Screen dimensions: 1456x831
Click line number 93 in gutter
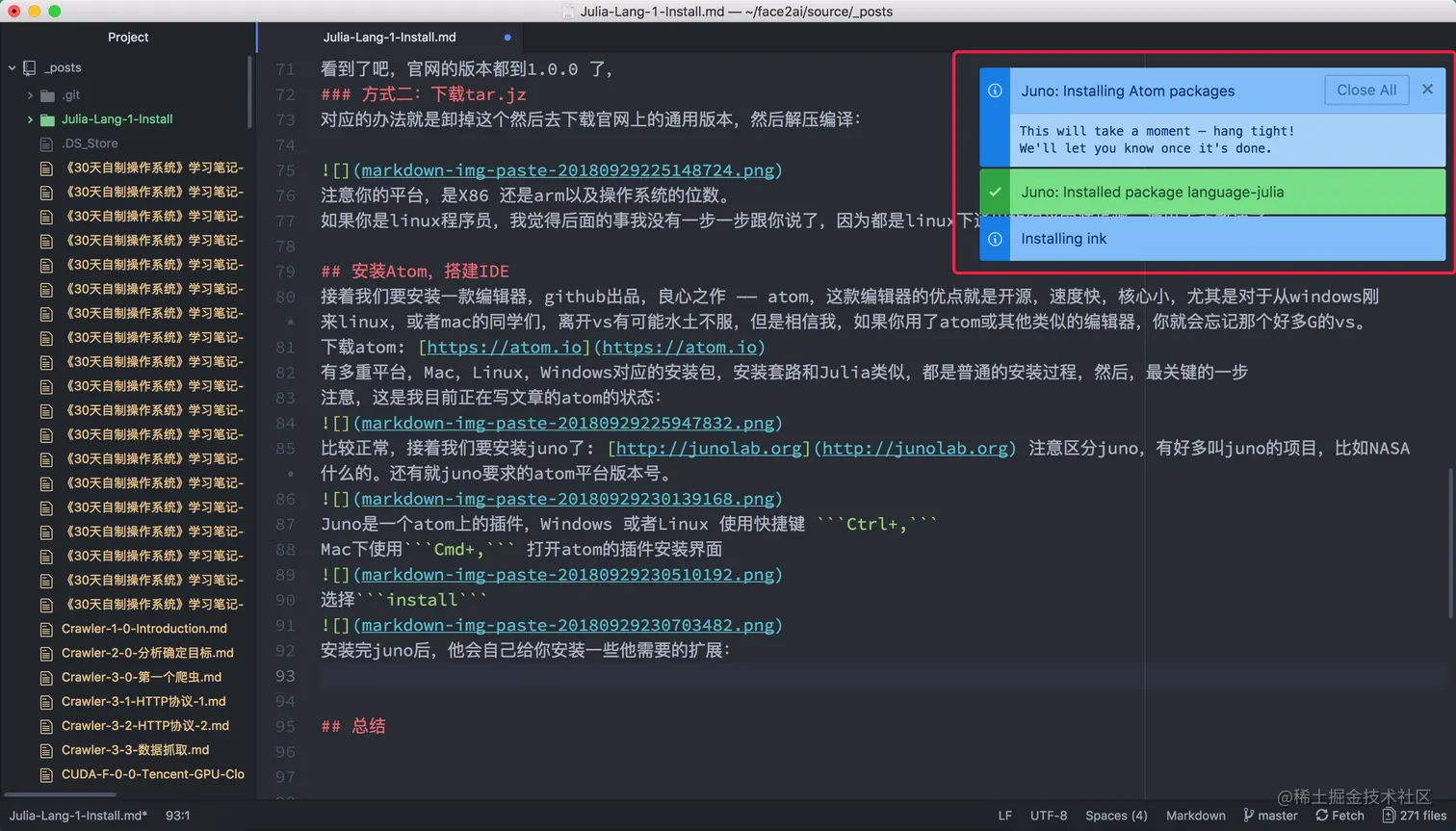click(x=285, y=676)
